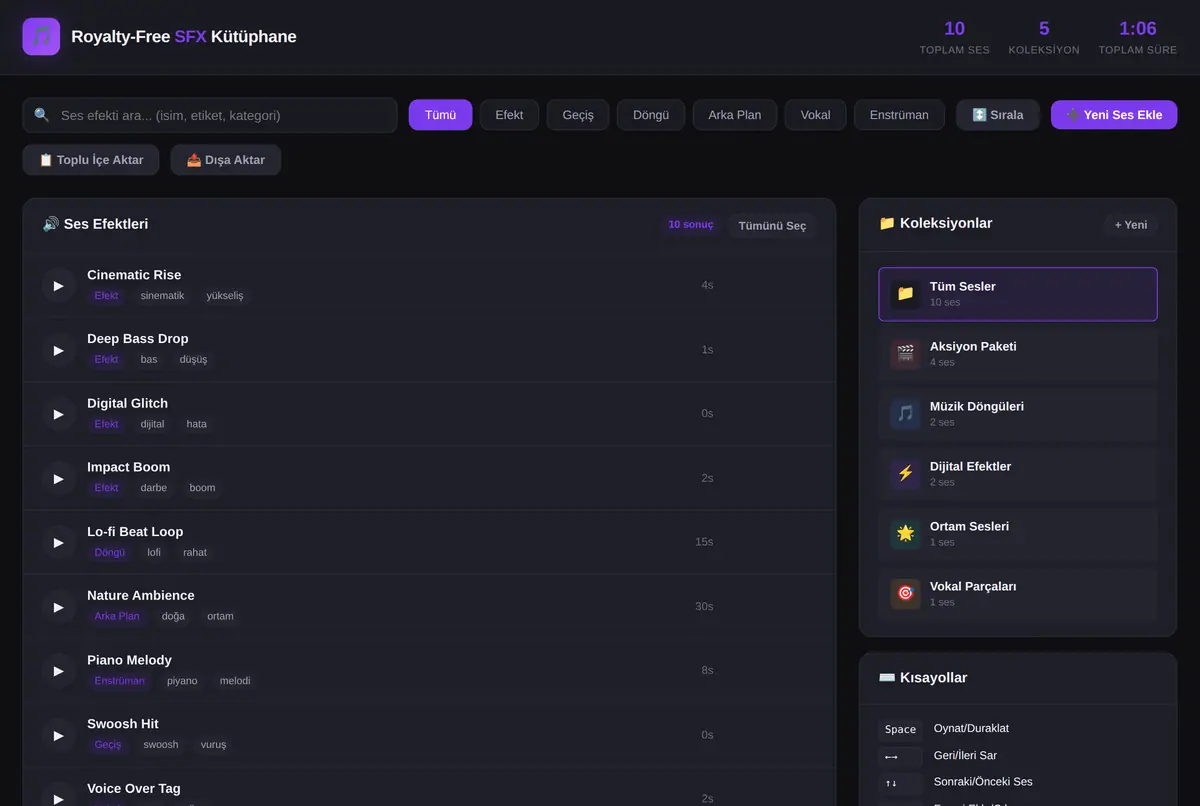Play the Swoosh Hit sound

[x=59, y=735]
